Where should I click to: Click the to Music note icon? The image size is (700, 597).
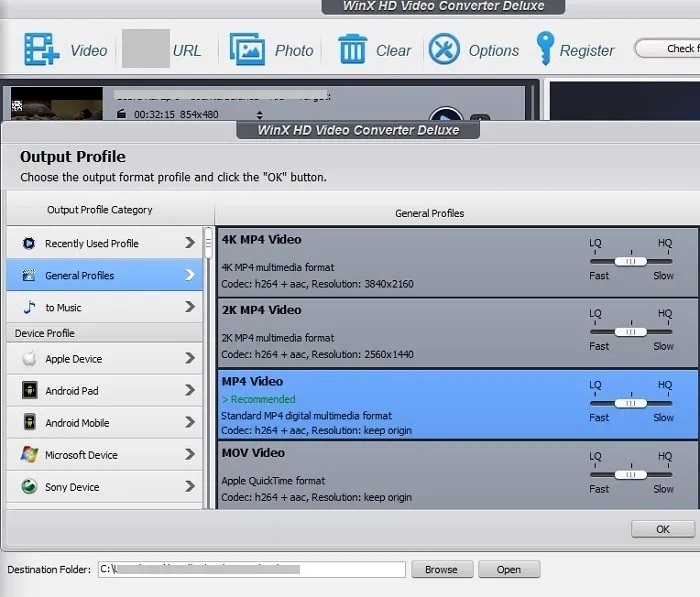click(x=29, y=307)
